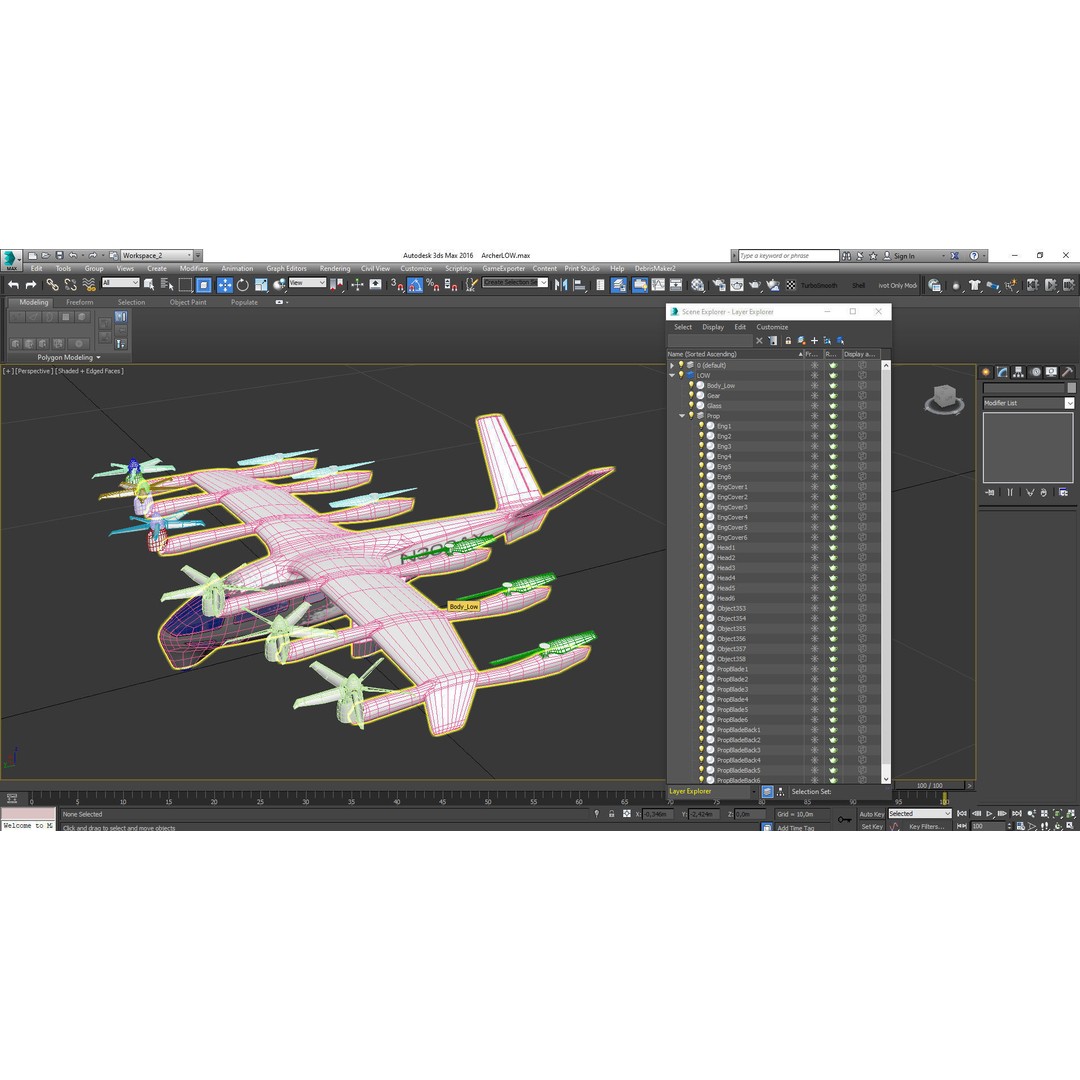The height and width of the screenshot is (1080, 1080).
Task: Toggle frozen state of Eng1
Action: pos(814,426)
